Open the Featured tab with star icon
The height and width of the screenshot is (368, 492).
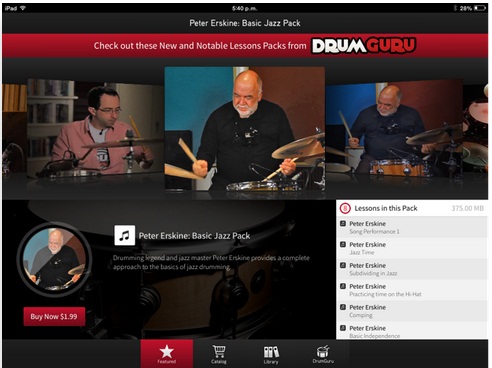(x=167, y=354)
